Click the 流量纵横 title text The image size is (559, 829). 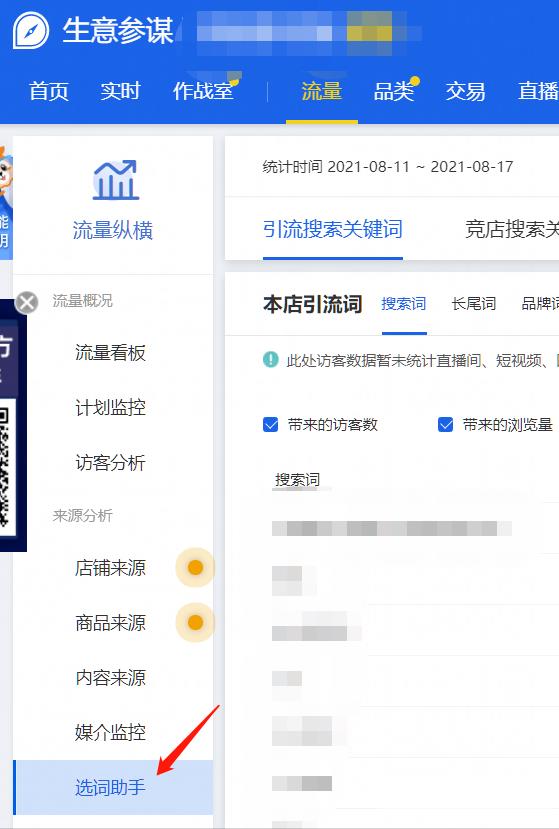coord(113,231)
